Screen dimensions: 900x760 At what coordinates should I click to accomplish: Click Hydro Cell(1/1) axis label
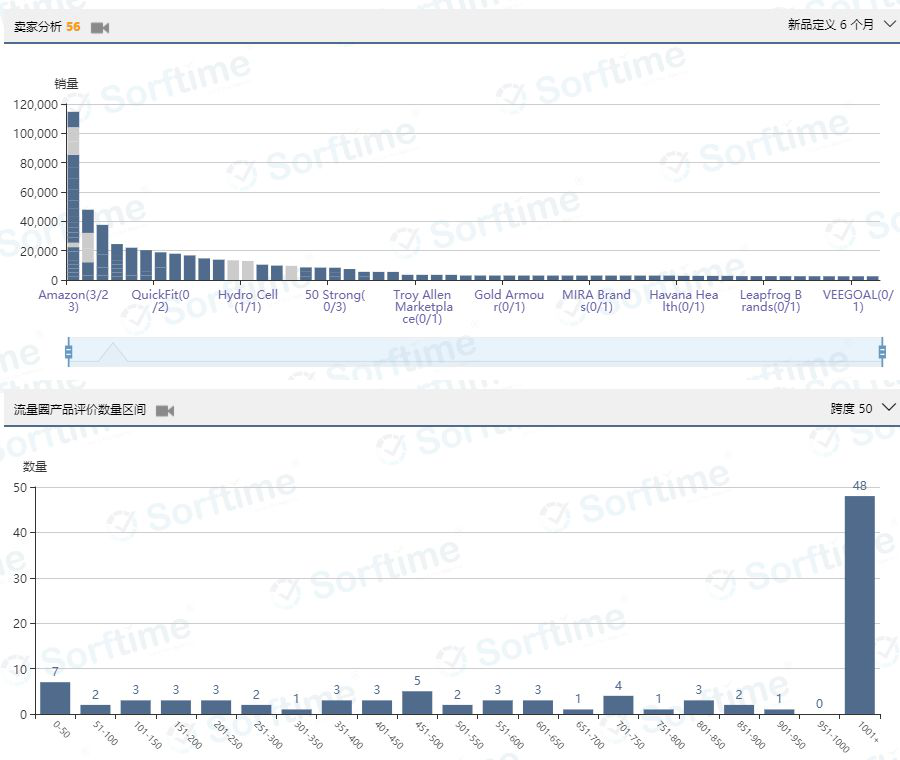pyautogui.click(x=247, y=301)
